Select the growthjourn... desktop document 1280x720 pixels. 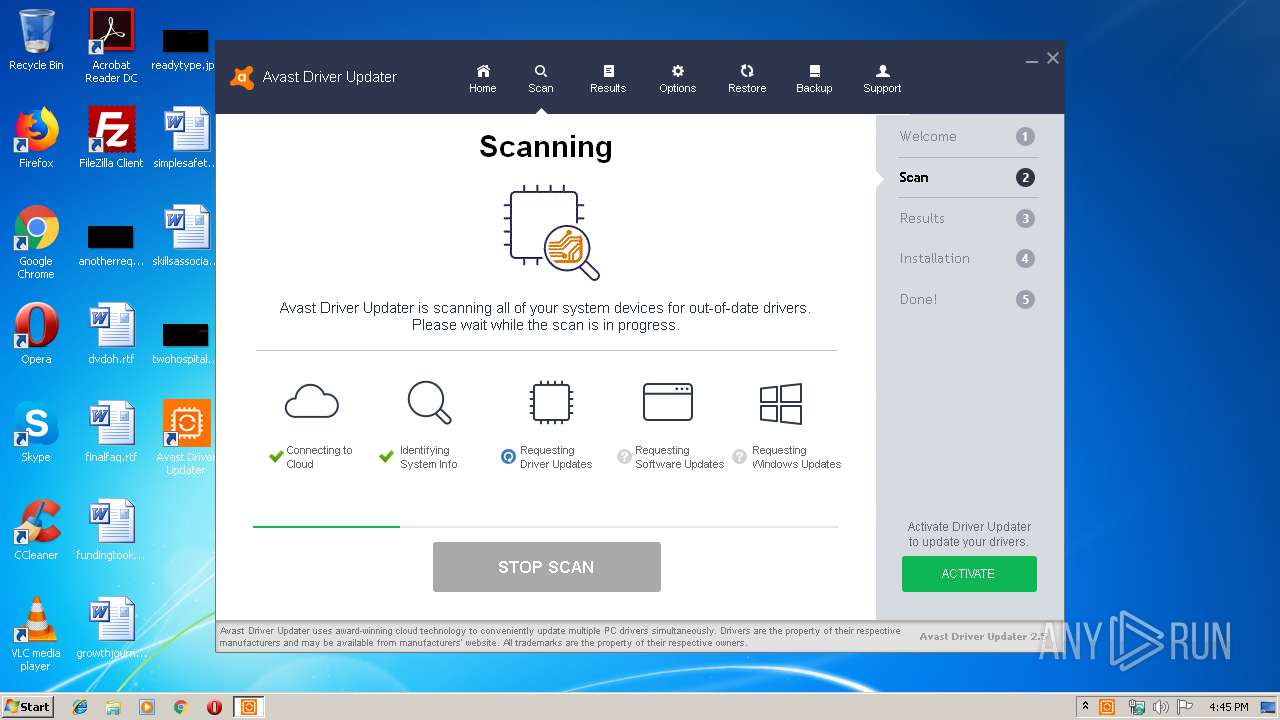[111, 628]
